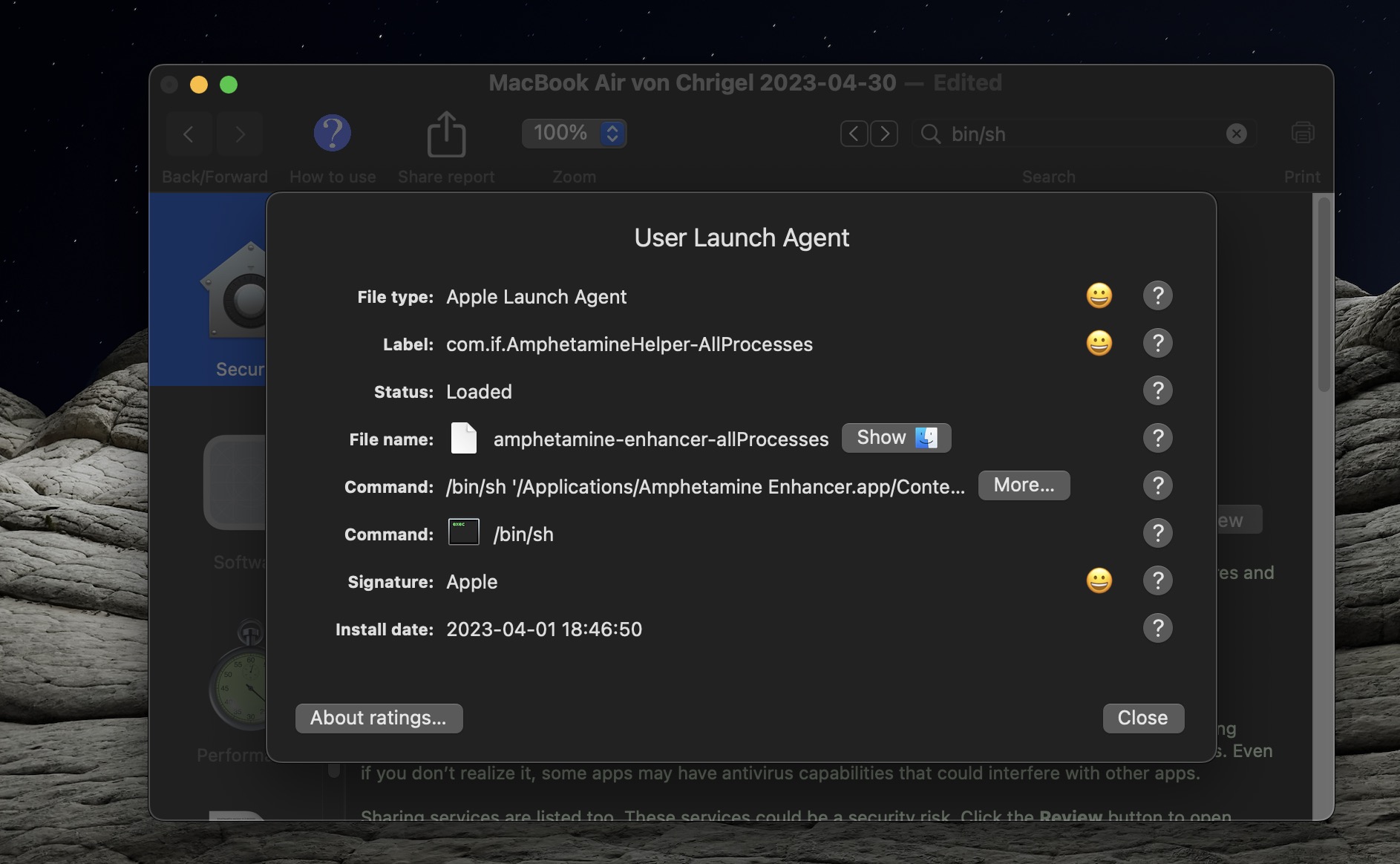This screenshot has height=864, width=1400.
Task: Jump to next search result
Action: [884, 134]
